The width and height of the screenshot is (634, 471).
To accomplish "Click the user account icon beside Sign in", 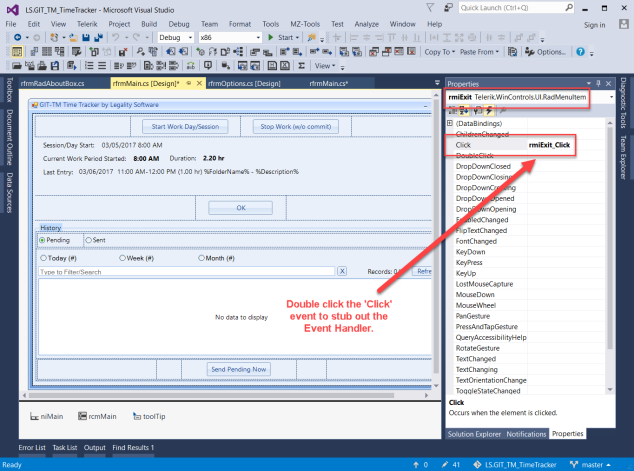I will pyautogui.click(x=624, y=24).
